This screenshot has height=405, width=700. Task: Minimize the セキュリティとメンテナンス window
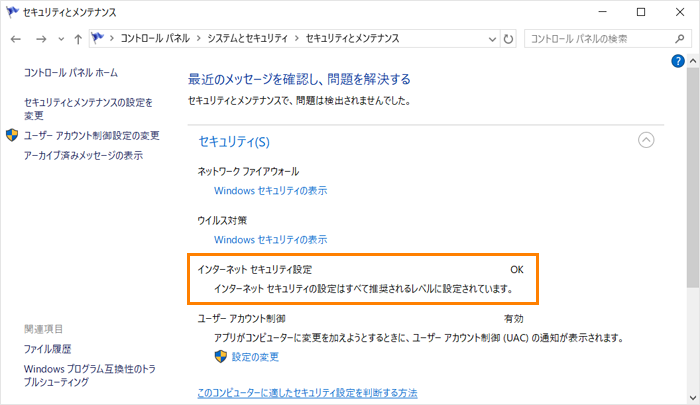[x=603, y=12]
